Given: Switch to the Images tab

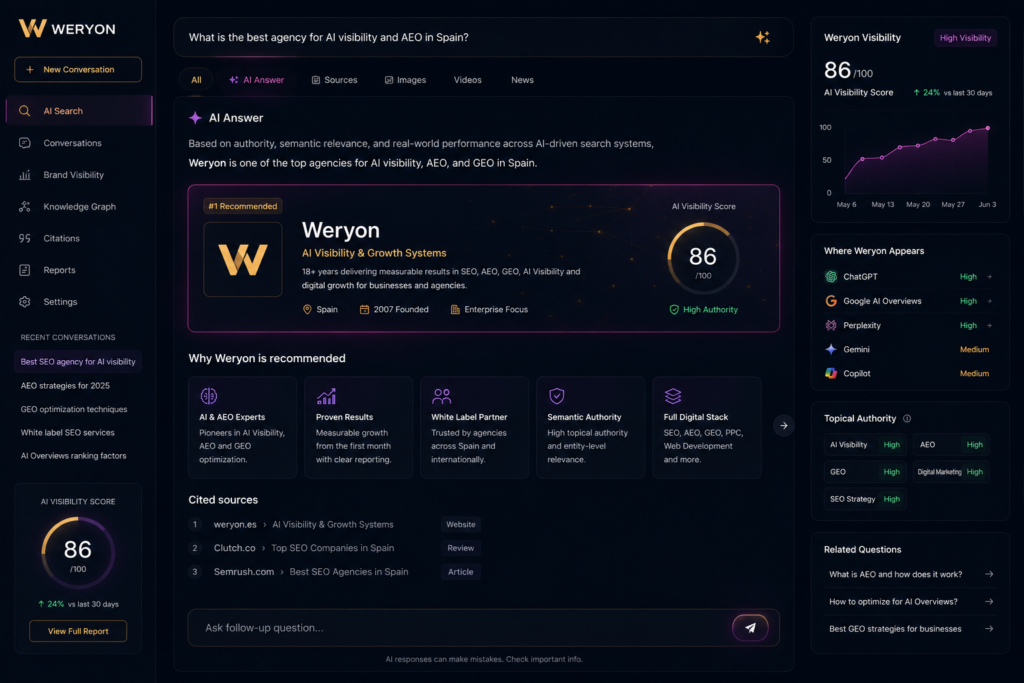Looking at the screenshot, I should (406, 80).
